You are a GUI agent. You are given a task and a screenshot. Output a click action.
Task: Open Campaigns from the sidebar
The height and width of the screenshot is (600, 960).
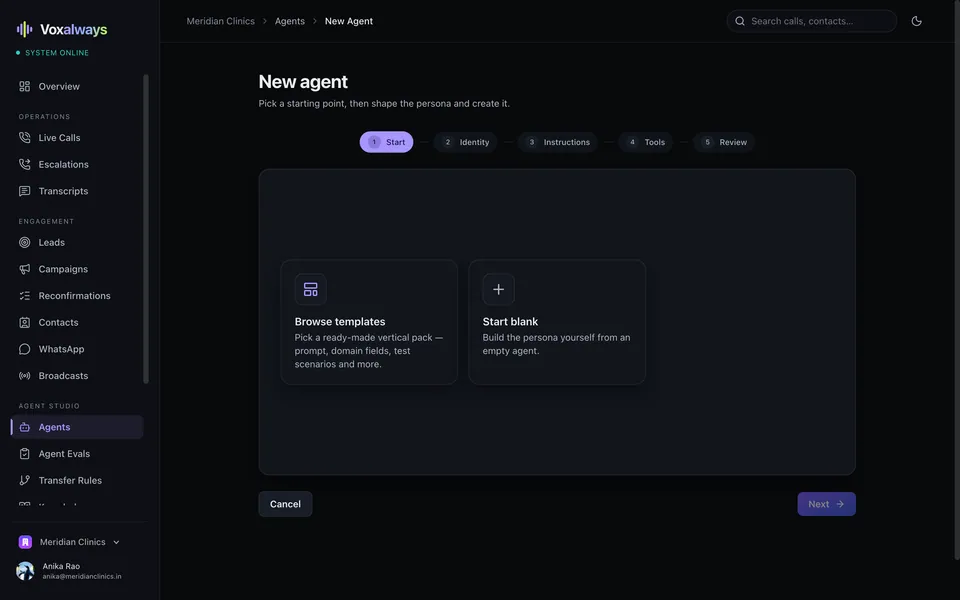click(x=63, y=269)
